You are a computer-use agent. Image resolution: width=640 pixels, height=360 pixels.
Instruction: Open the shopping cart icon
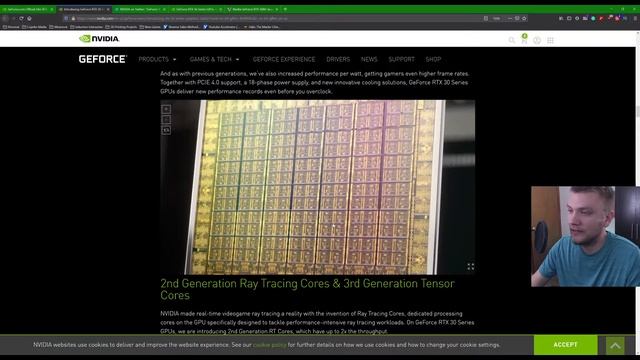[x=524, y=39]
